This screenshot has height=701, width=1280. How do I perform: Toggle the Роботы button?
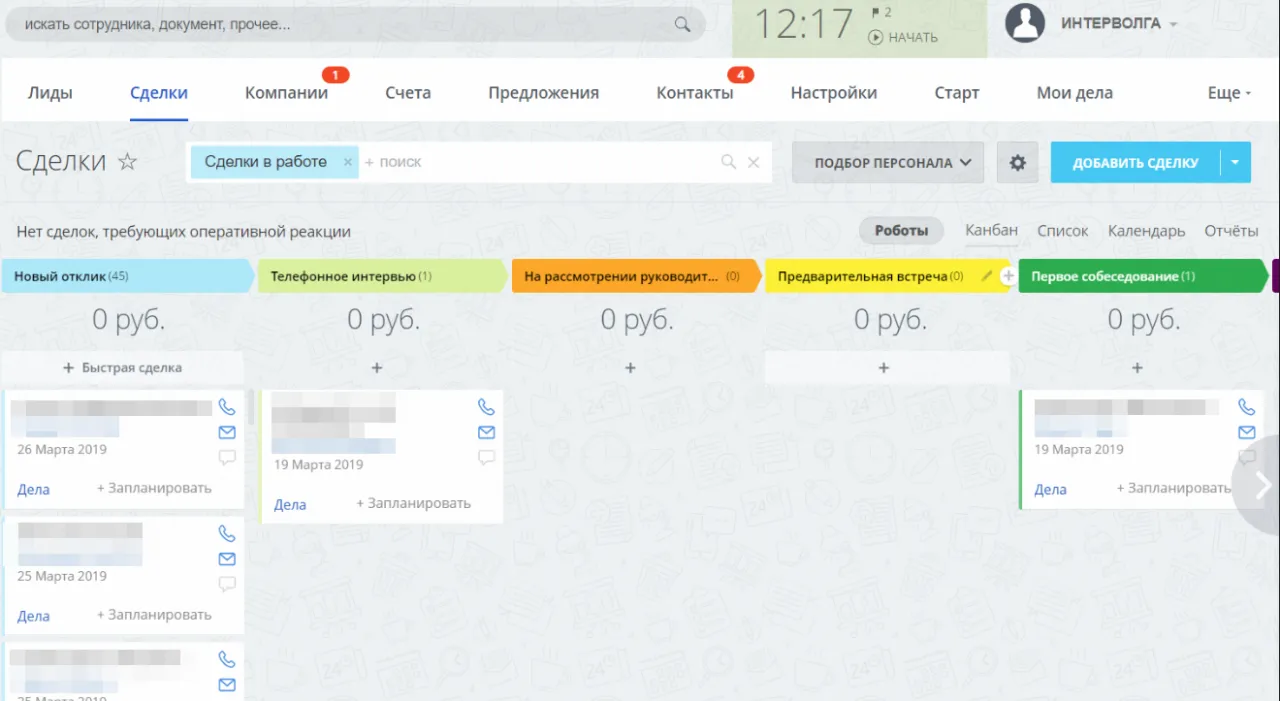pos(901,231)
